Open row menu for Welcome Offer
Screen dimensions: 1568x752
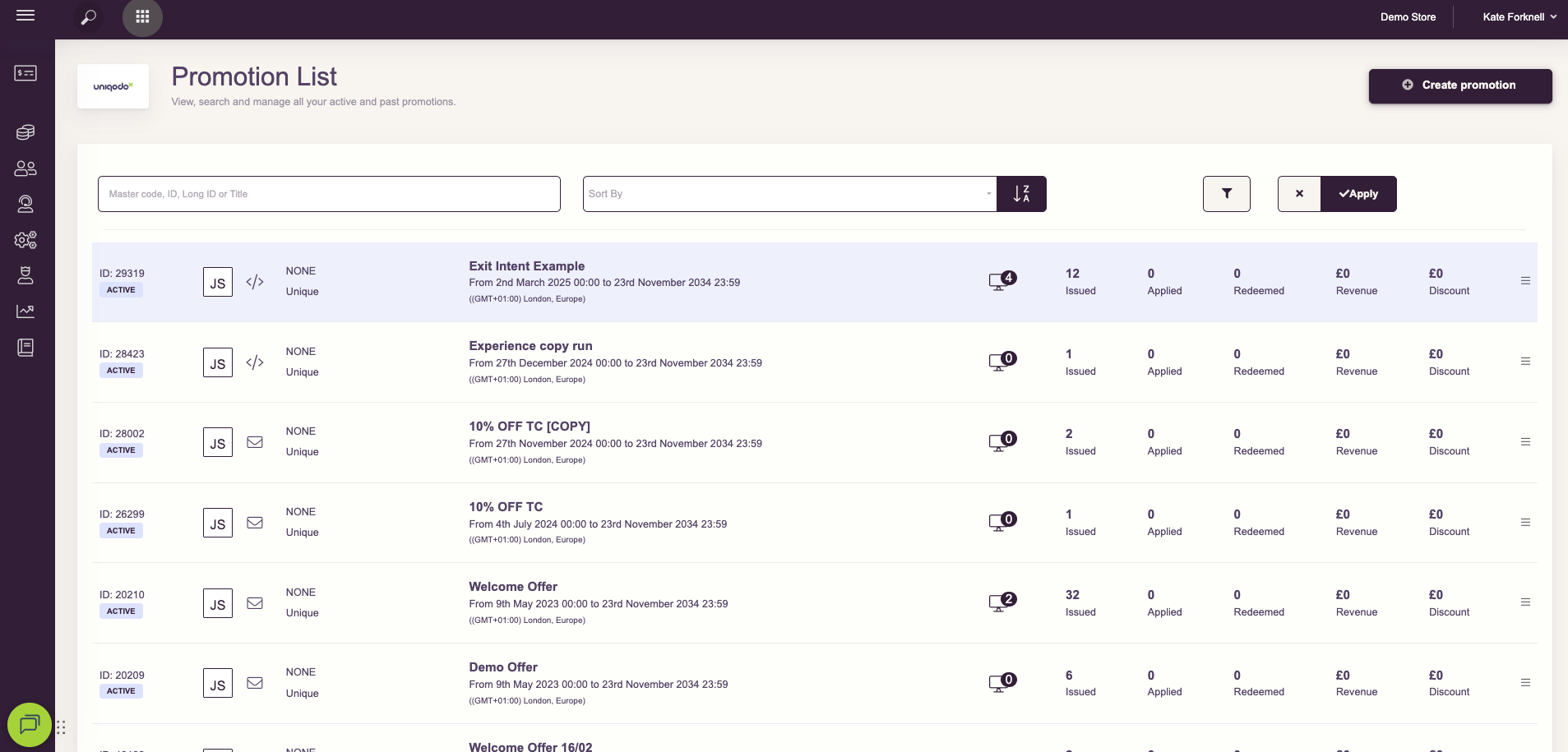click(x=1525, y=602)
